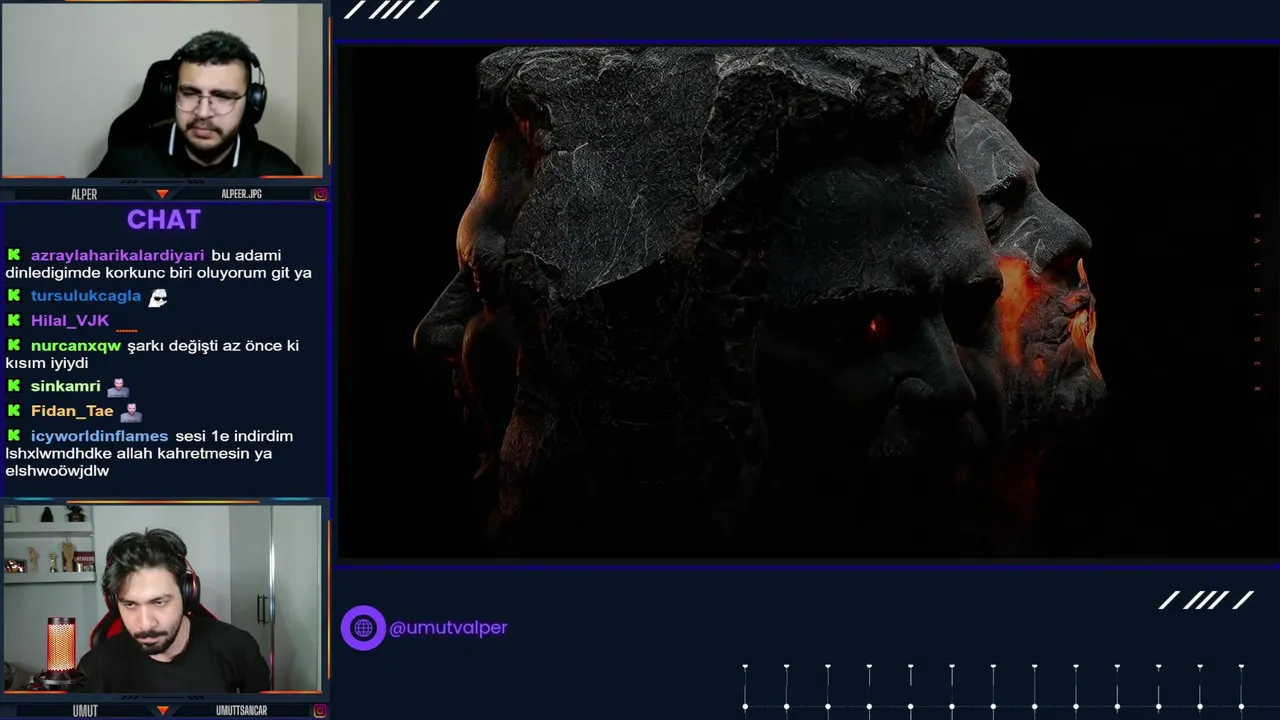
Task: Open sinkamri's username in chat
Action: pos(66,386)
